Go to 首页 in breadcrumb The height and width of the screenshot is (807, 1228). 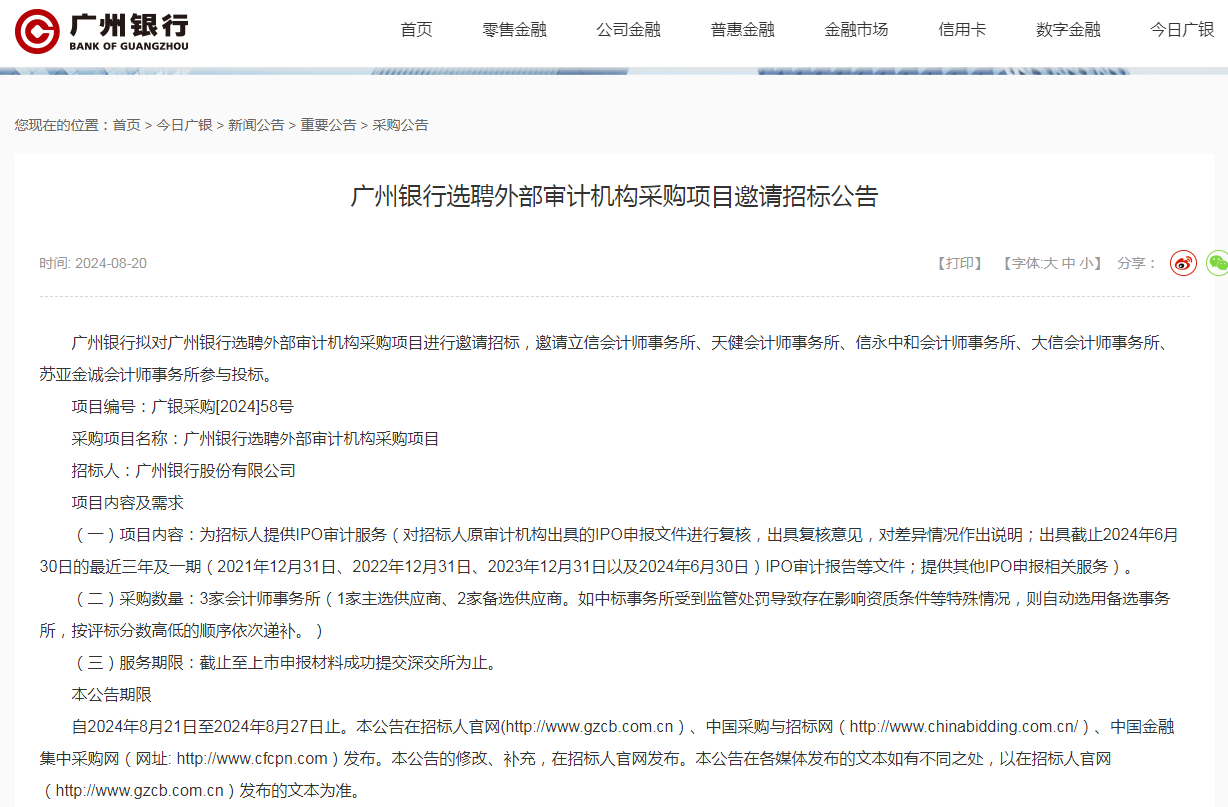coord(126,125)
